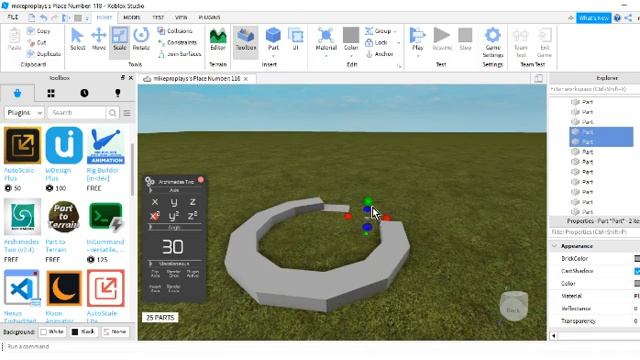Expand the Part insert dropdown arrow
The height and width of the screenshot is (360, 640).
[x=273, y=56]
